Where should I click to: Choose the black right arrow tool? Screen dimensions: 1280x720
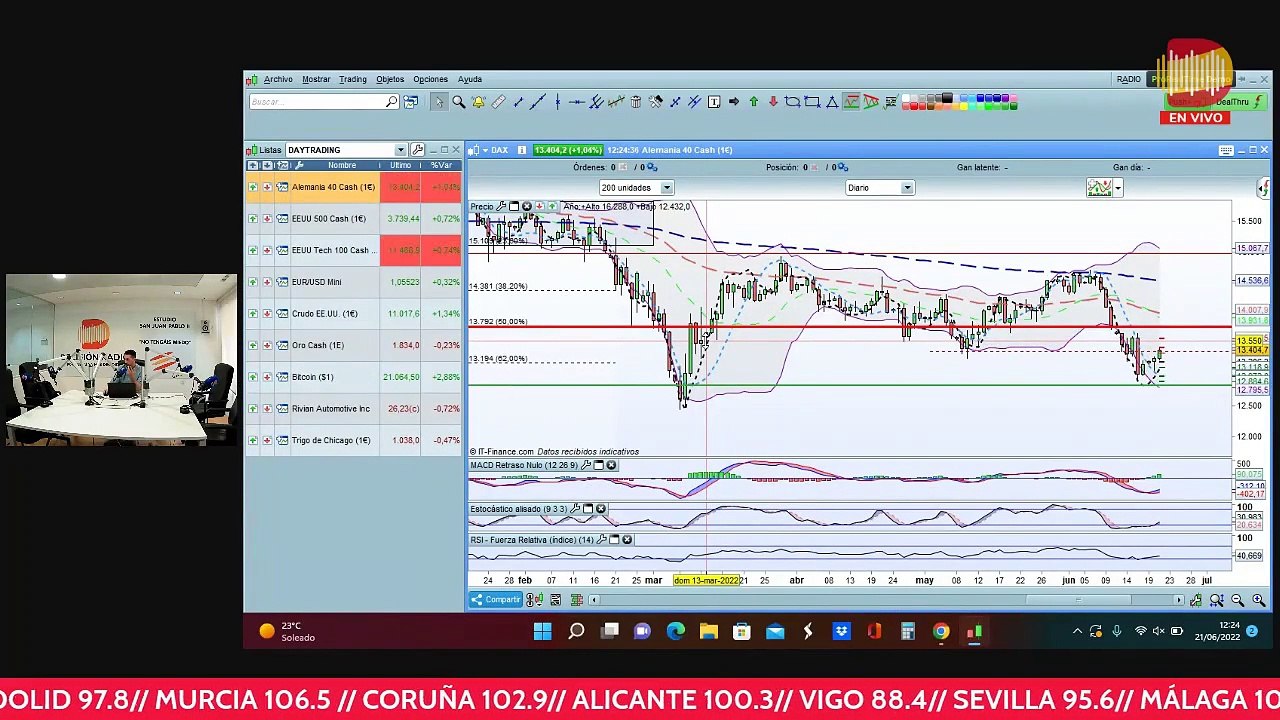click(x=734, y=102)
